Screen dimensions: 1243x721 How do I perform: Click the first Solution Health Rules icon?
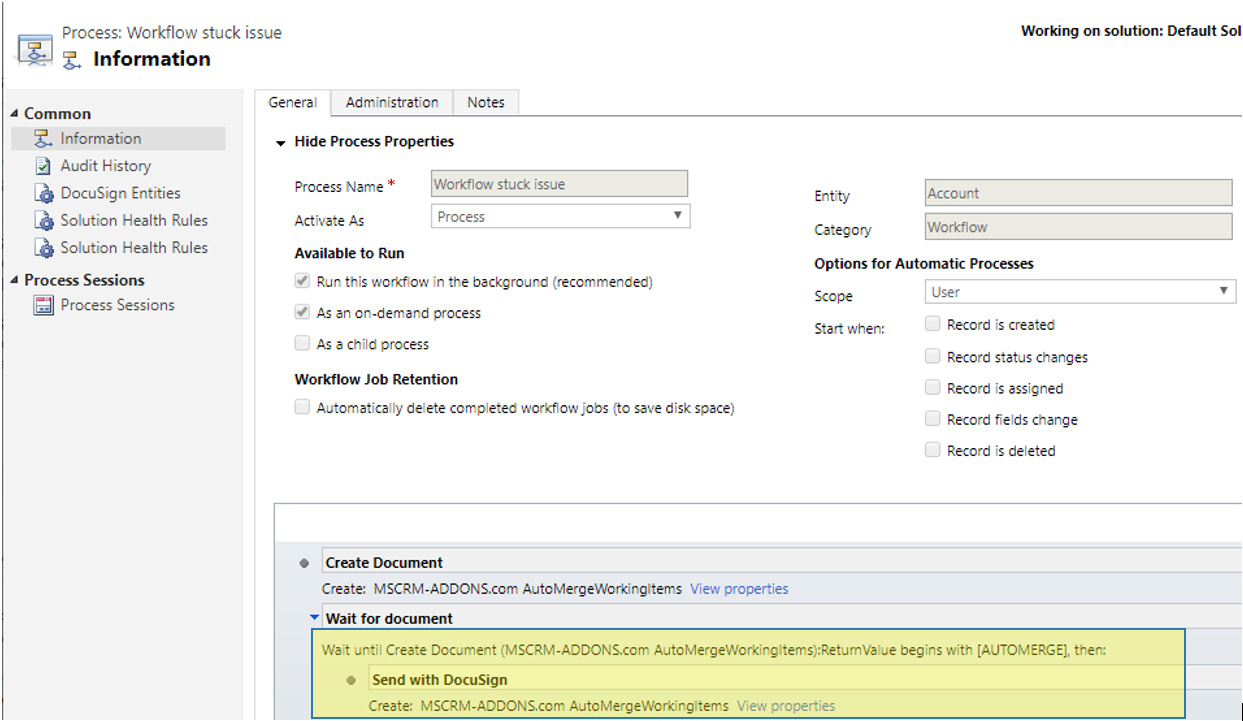(43, 220)
